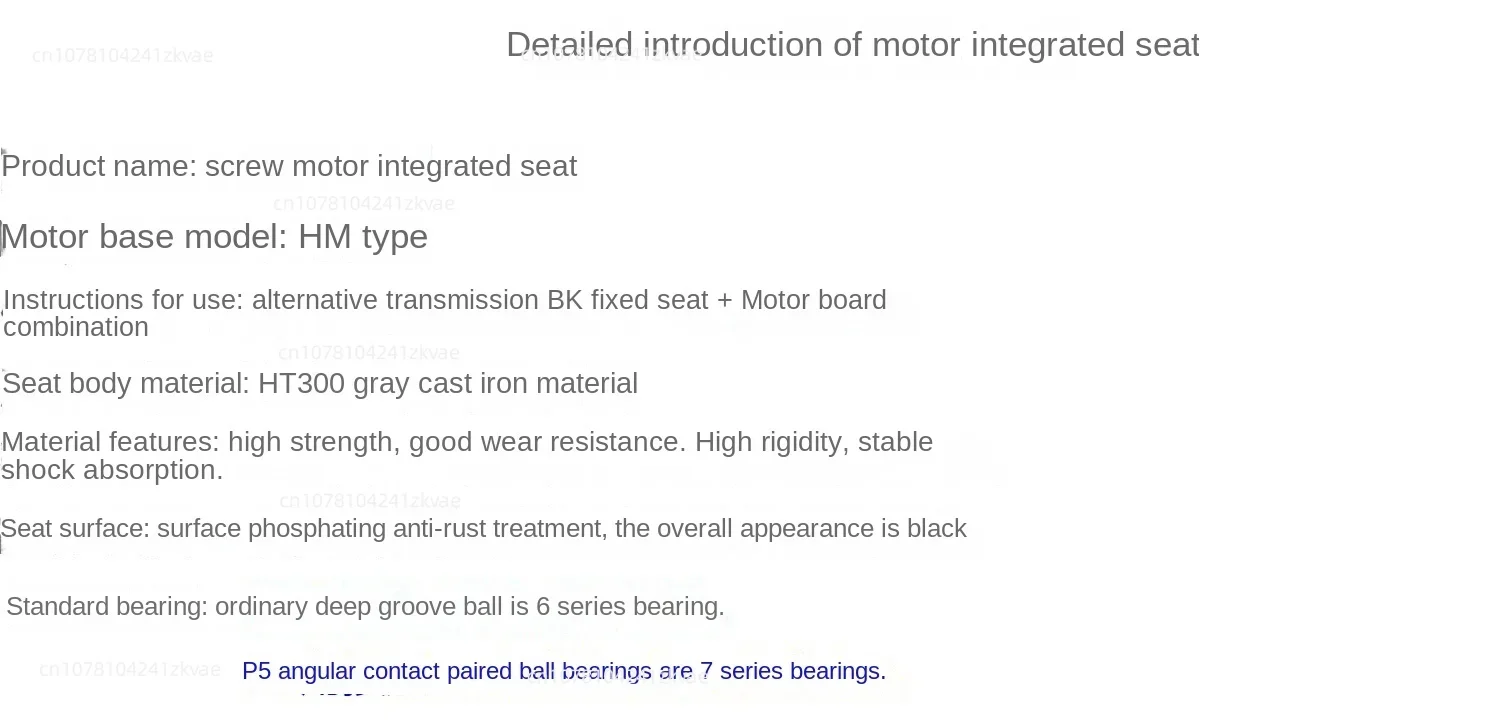Click the 'Seat surface: surface phosphating' line
1500x728 pixels.
[484, 529]
